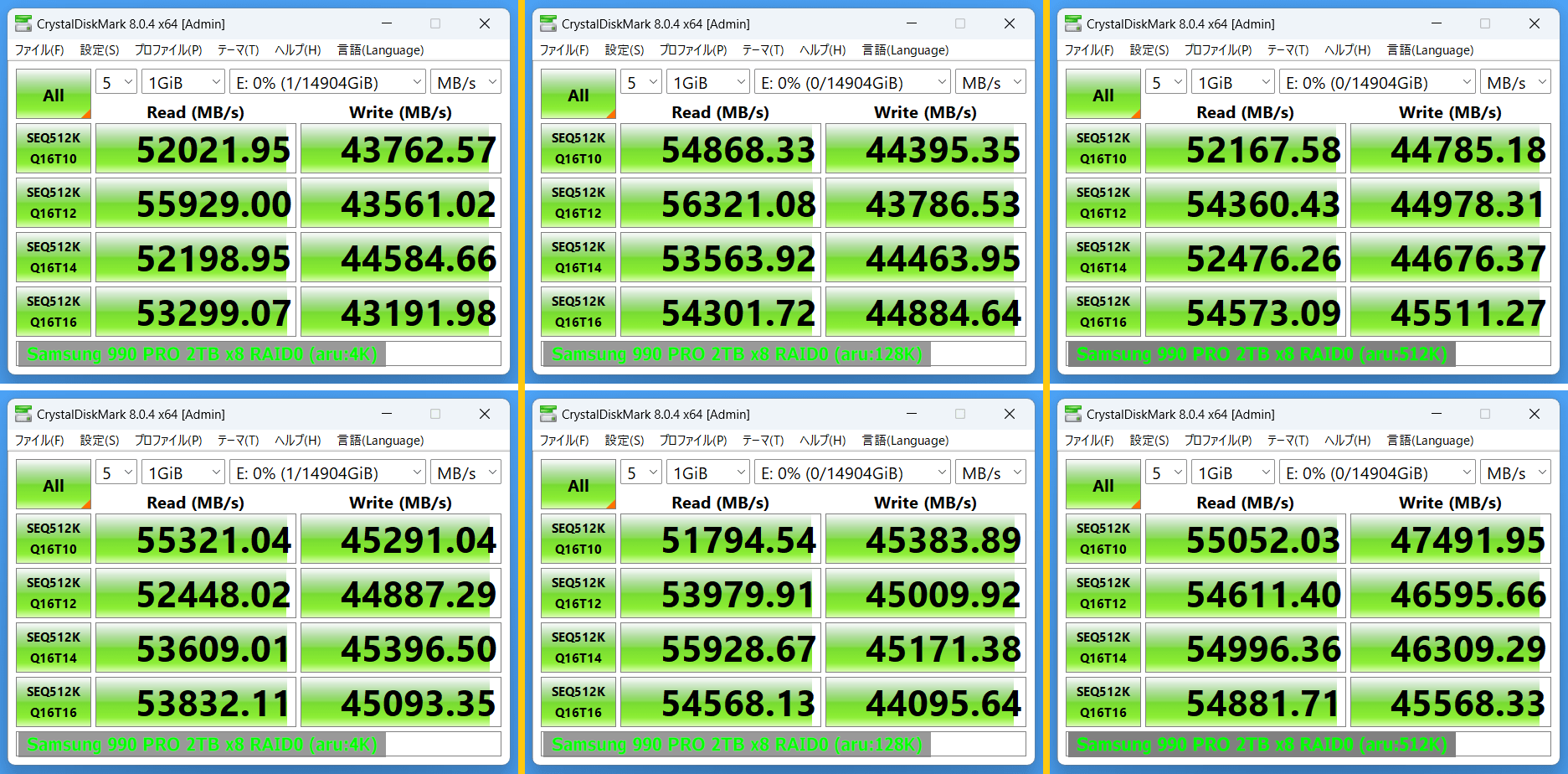Click comment field in top aru:128K window
This screenshot has height=774, width=1568.
(784, 353)
